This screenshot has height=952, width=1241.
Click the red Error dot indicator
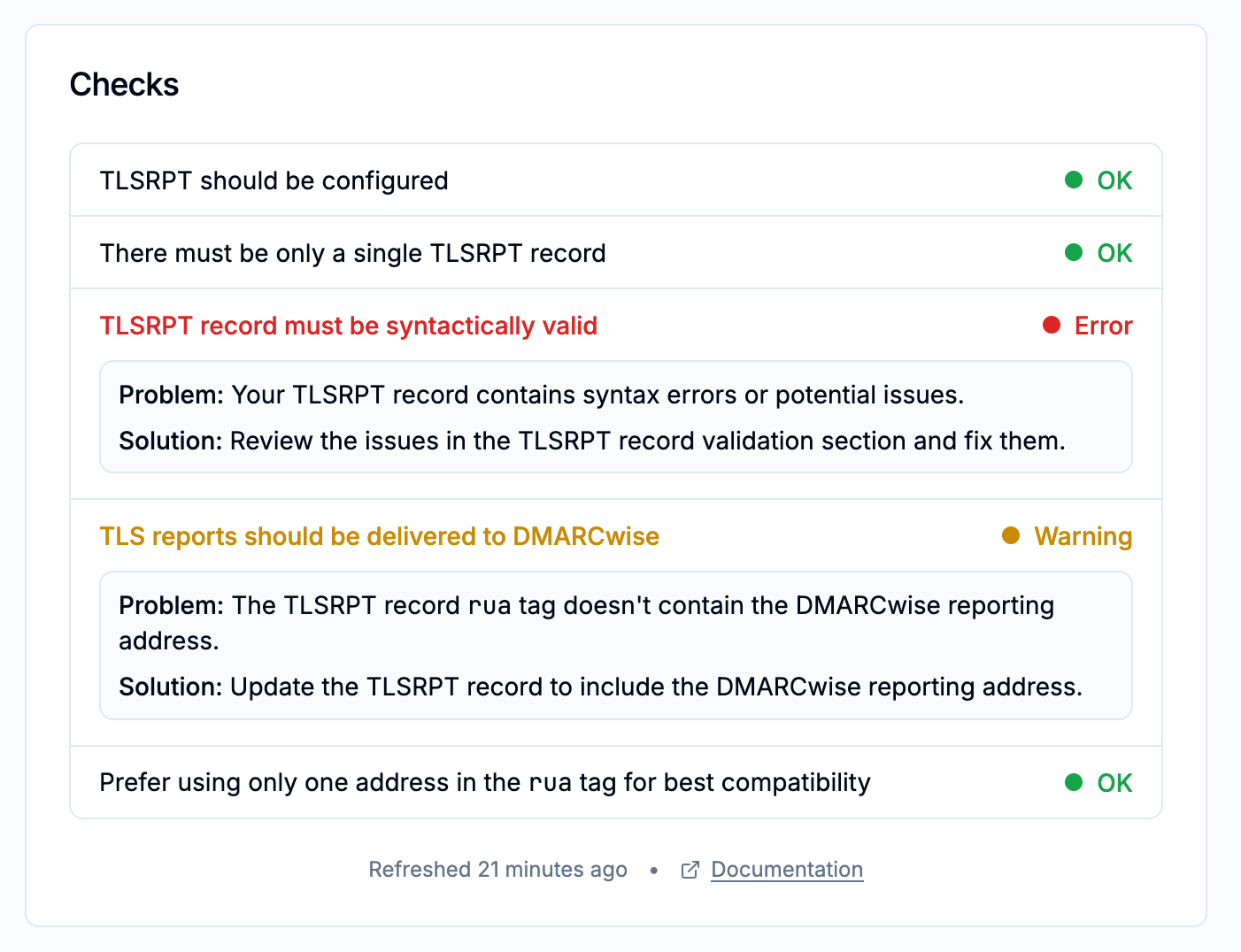point(1051,325)
